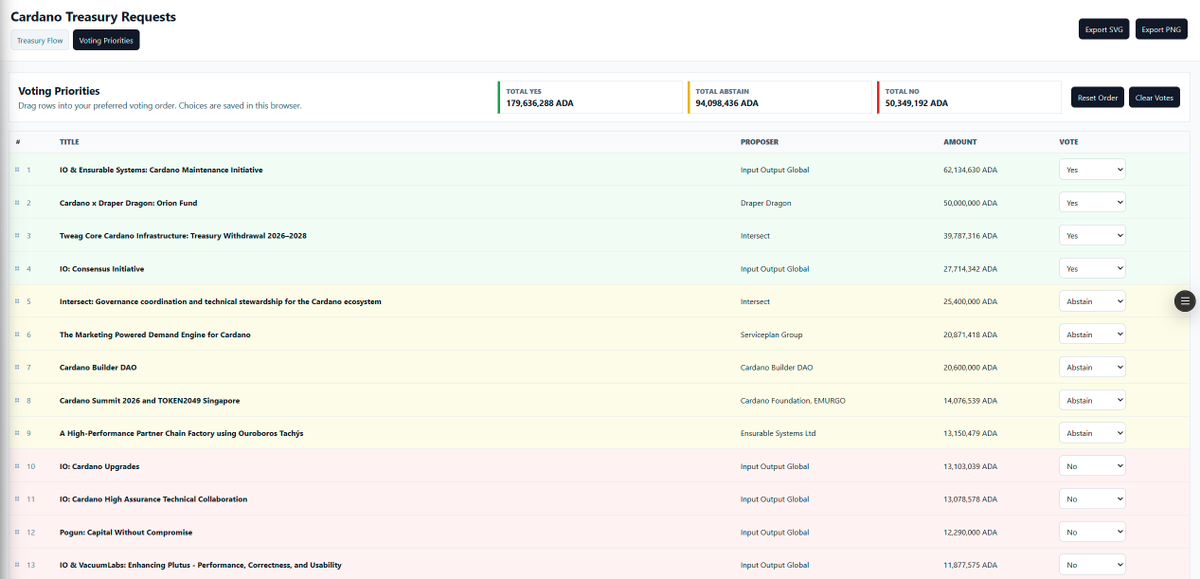Click drag handle for High Assurance Technical Collaboration row
Viewport: 1200px width, 579px height.
17,499
